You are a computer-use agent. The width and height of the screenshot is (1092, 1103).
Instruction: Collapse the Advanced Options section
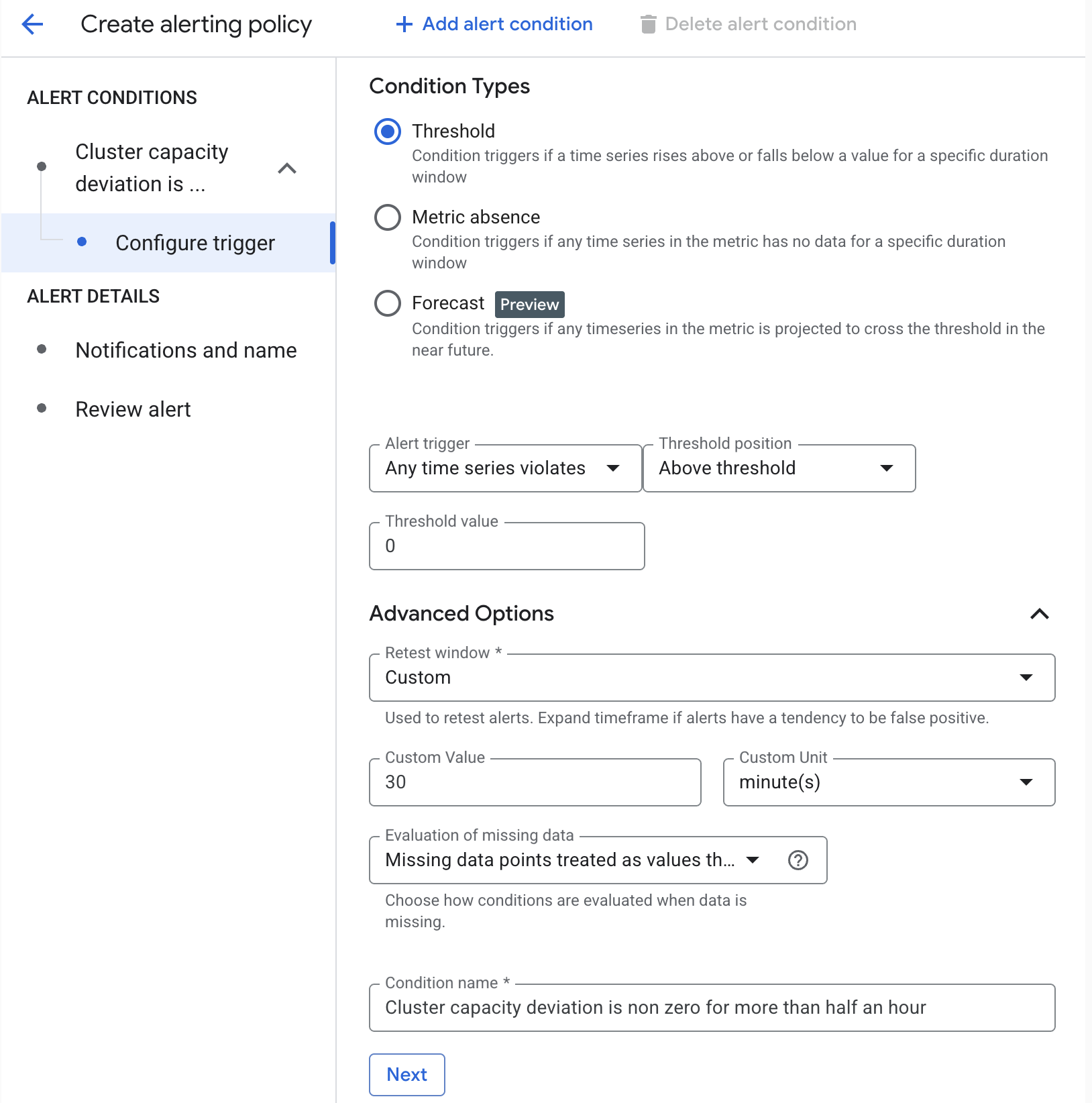1039,614
